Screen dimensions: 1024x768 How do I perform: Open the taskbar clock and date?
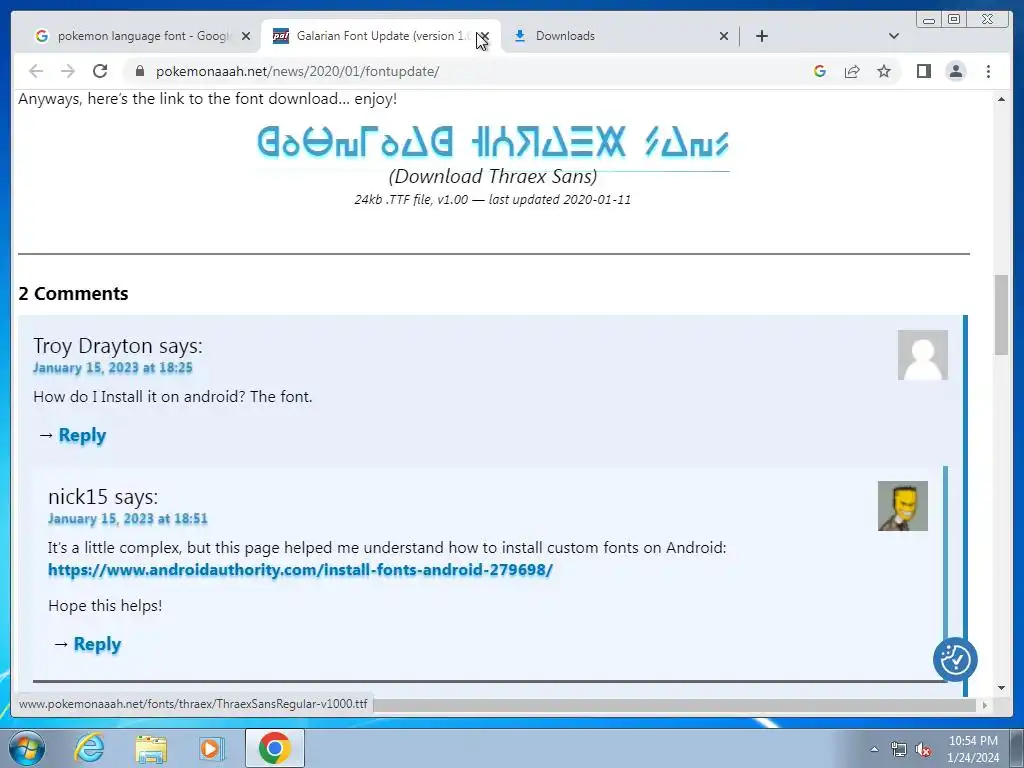pyautogui.click(x=973, y=749)
